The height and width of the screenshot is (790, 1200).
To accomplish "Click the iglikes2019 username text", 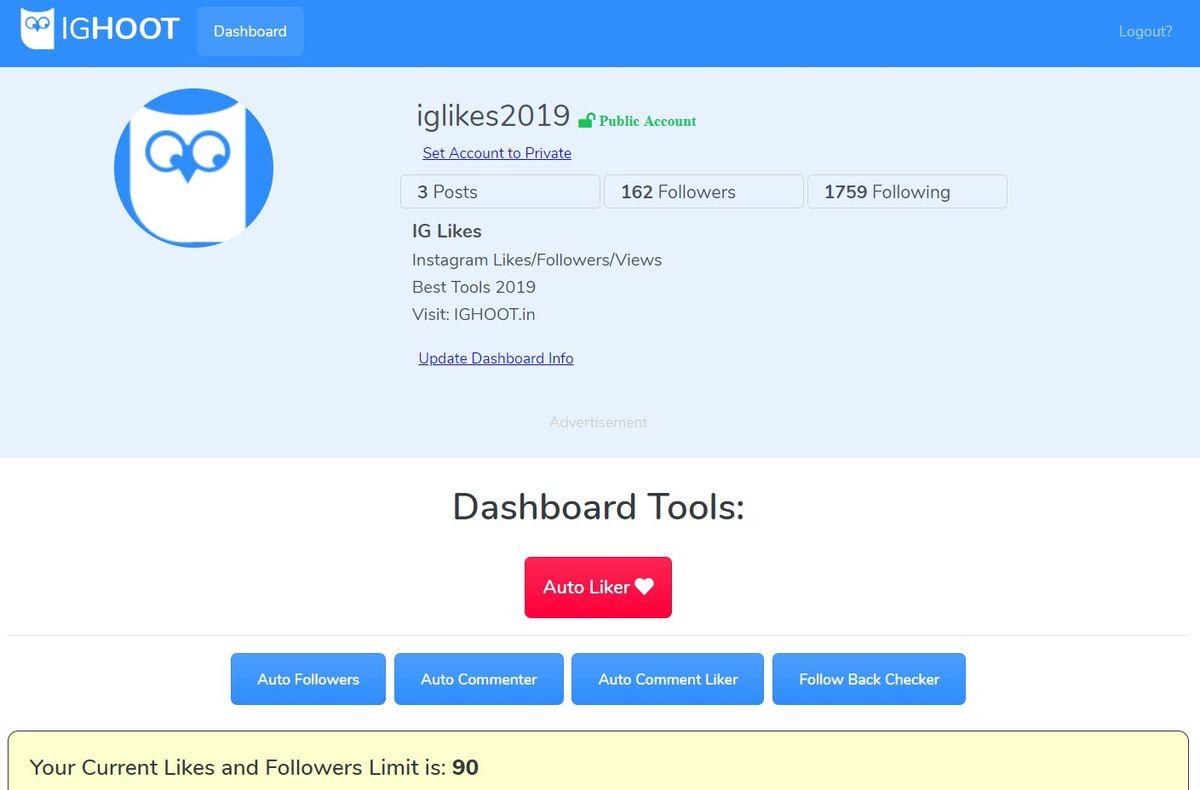I will tap(493, 116).
